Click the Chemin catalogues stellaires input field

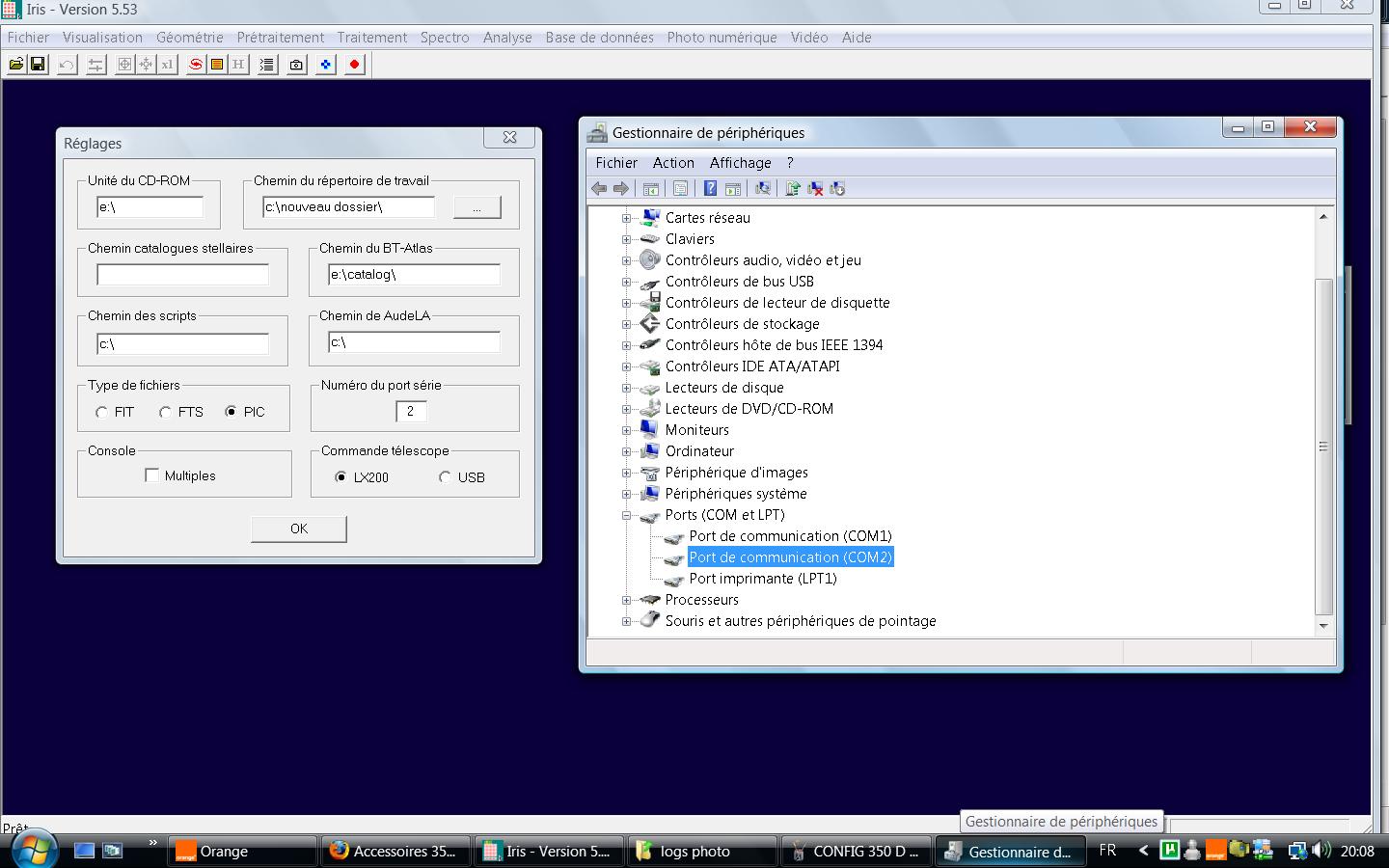[182, 275]
